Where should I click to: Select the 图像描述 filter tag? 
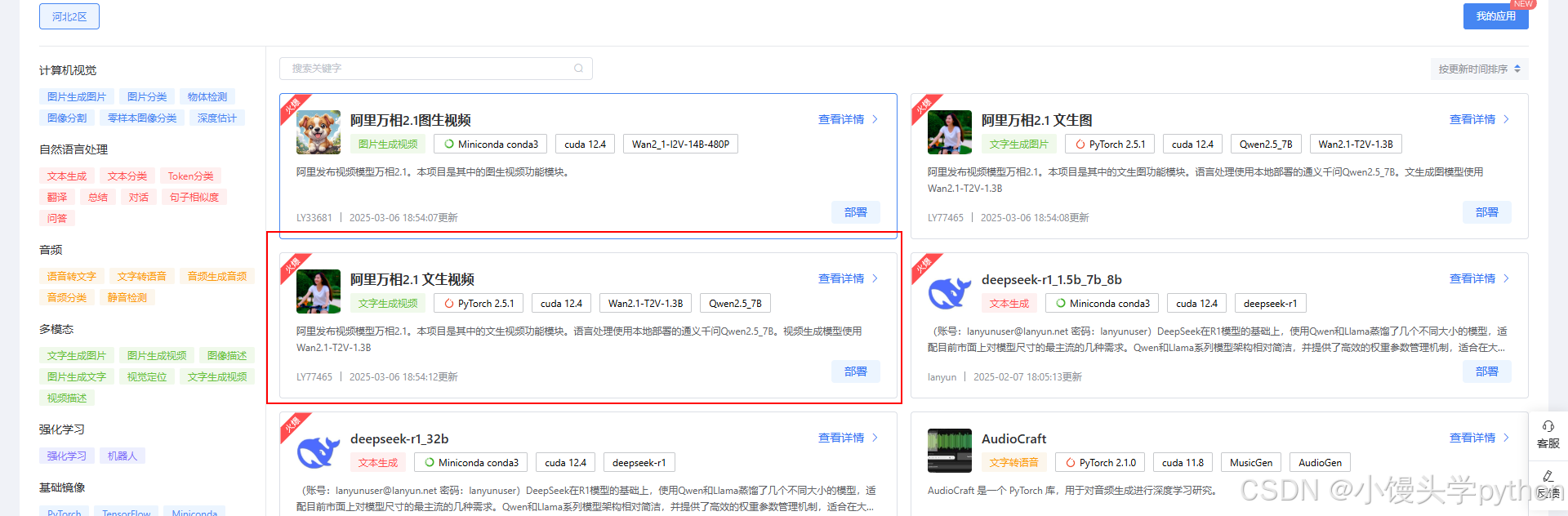[x=227, y=355]
